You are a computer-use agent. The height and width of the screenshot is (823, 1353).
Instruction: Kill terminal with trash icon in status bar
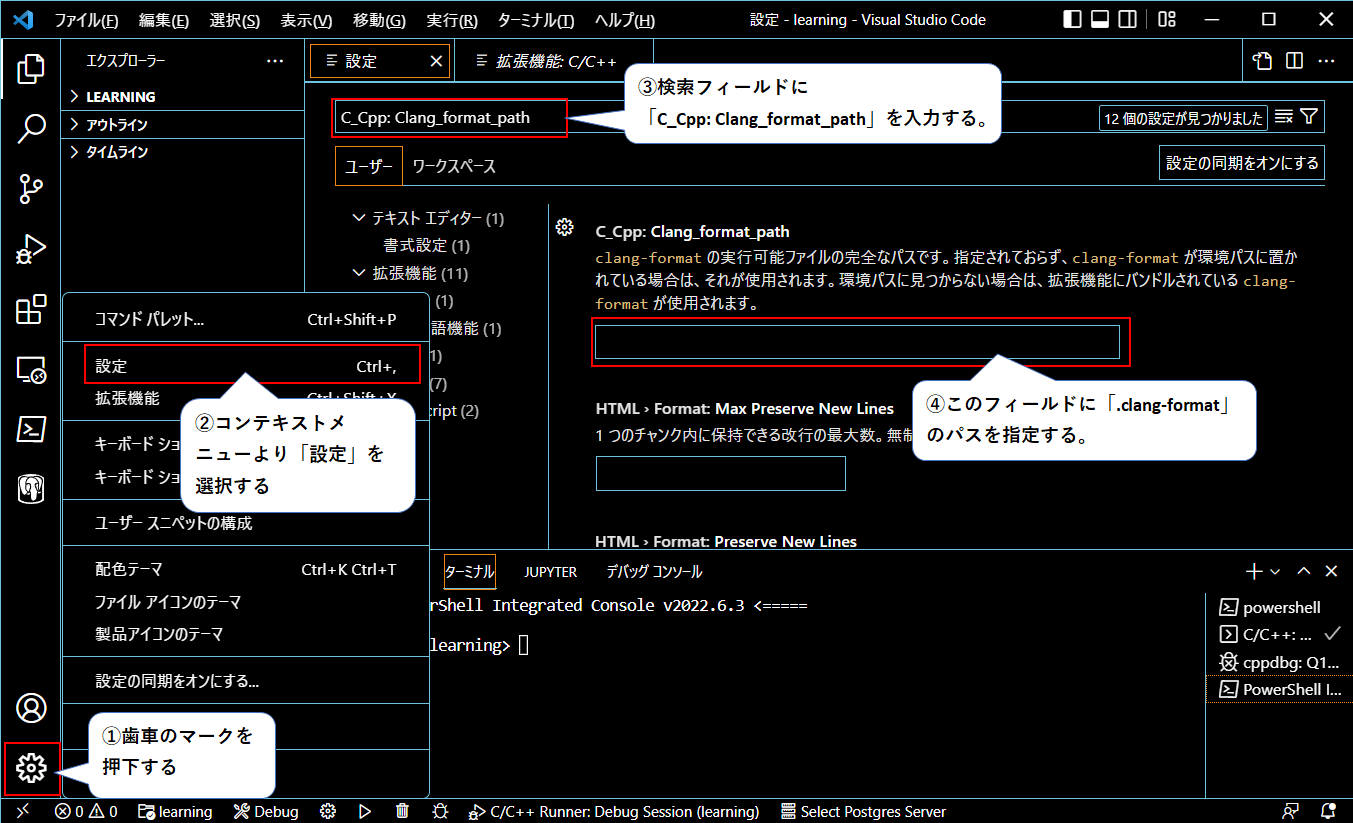coord(401,811)
